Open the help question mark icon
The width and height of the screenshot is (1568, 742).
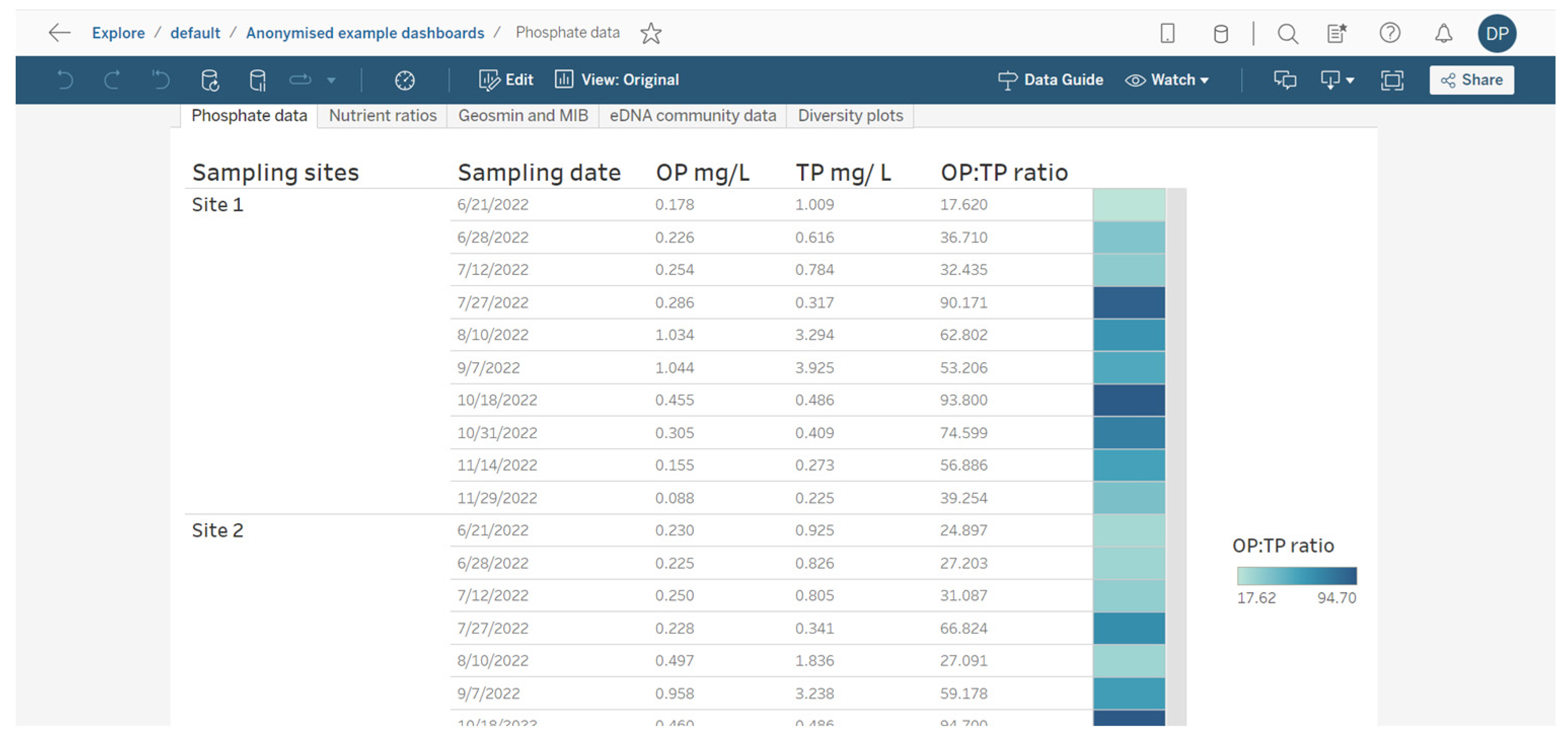(1390, 33)
